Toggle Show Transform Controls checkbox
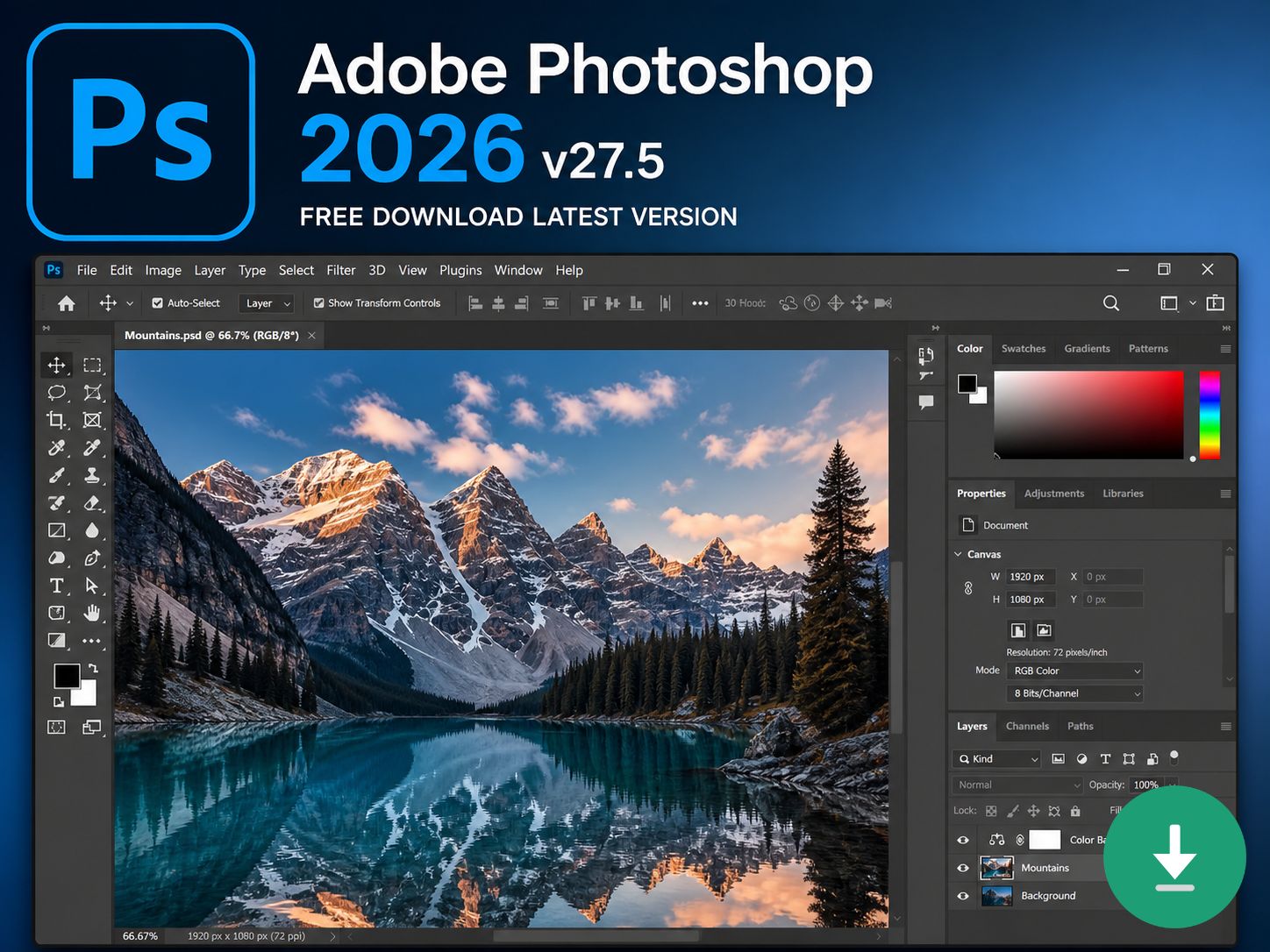Screen dimensions: 1270x952 pyautogui.click(x=319, y=303)
